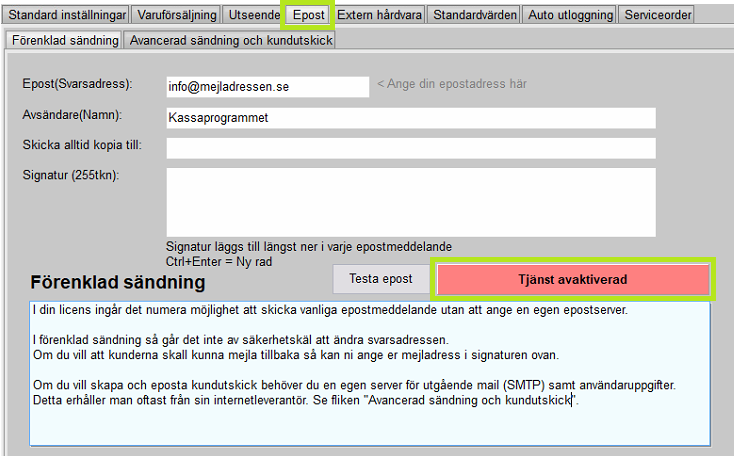734x456 pixels.
Task: Open Avancerad sändning och kundutskick sub-tab
Action: coord(230,40)
